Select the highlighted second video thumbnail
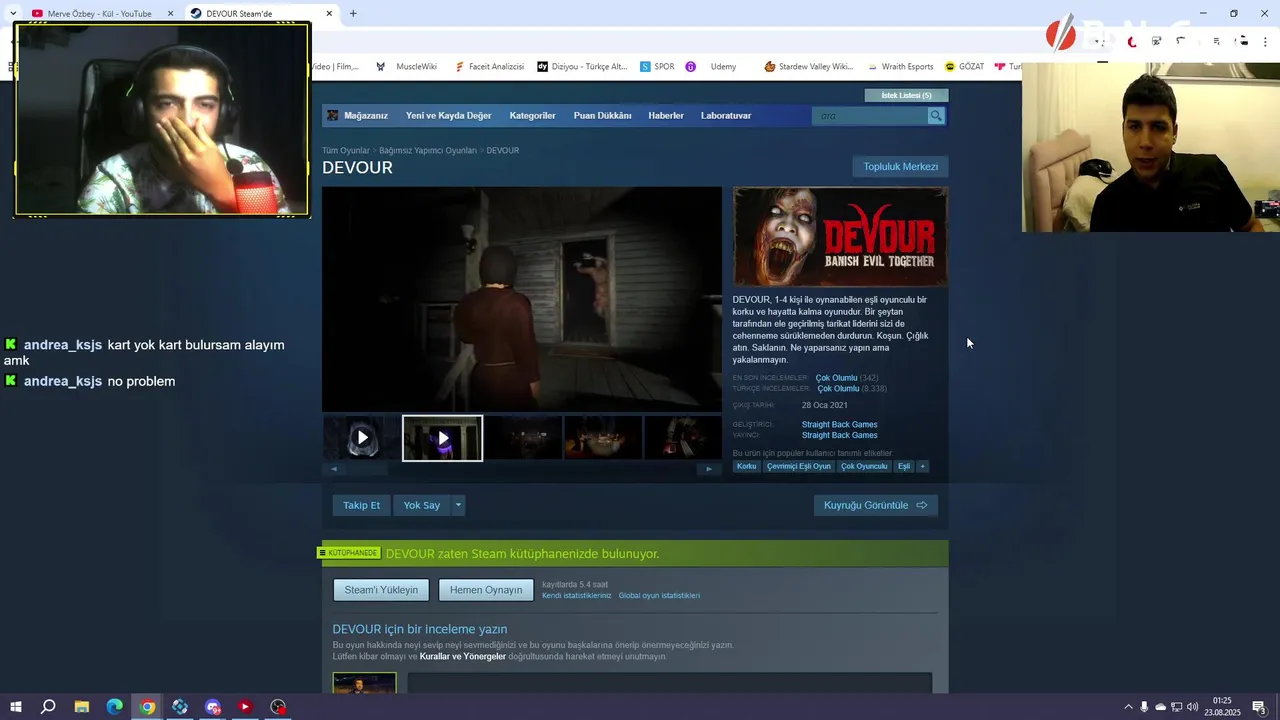Image resolution: width=1280 pixels, height=720 pixels. coord(442,438)
